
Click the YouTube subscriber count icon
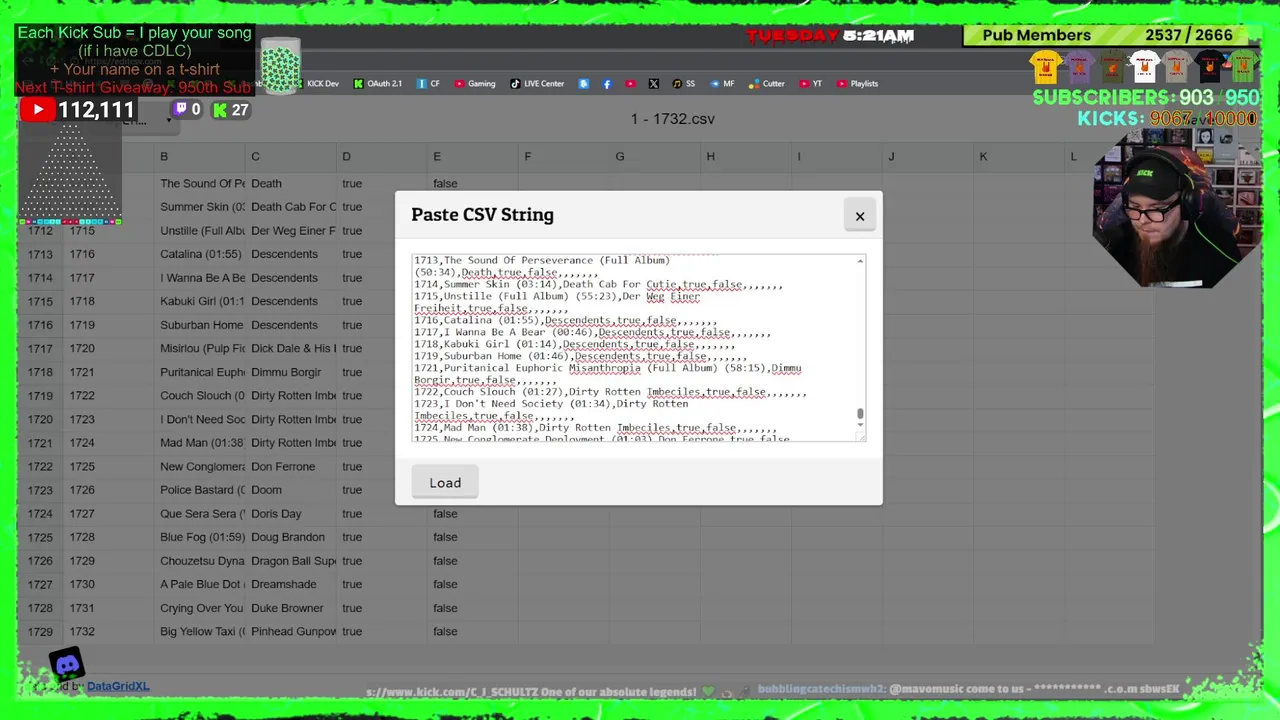point(37,110)
